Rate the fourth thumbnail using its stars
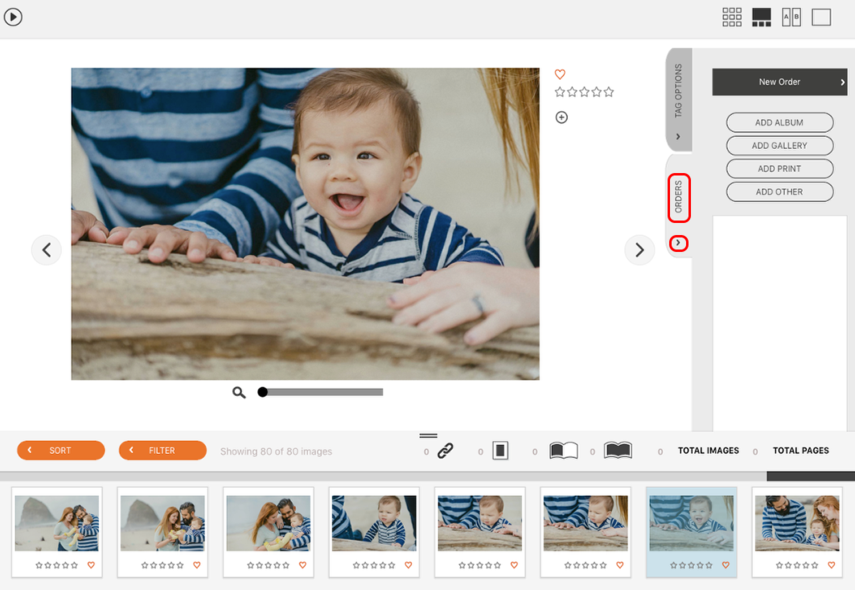855x590 pixels. 374,565
